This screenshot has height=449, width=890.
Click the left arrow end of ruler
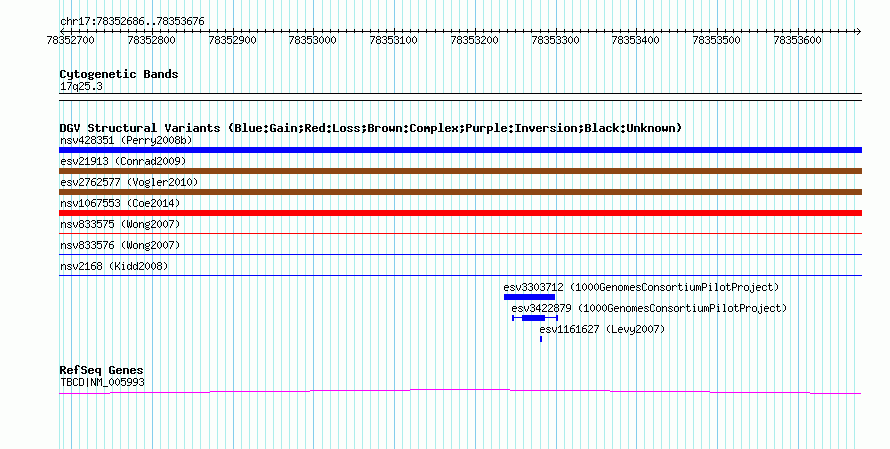[62, 31]
